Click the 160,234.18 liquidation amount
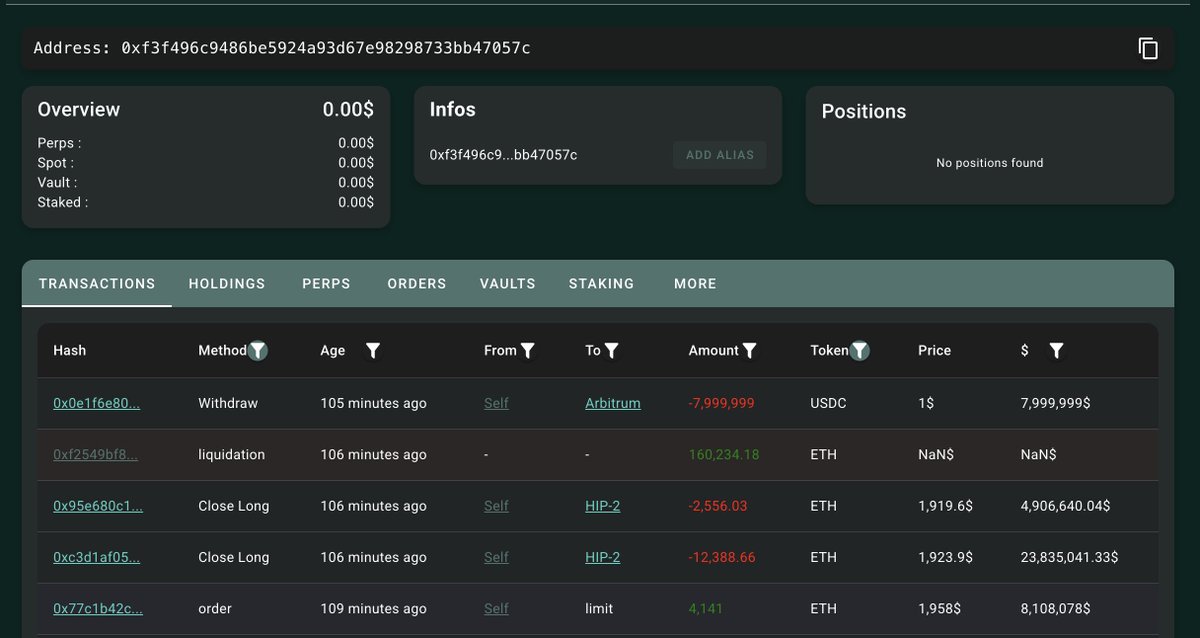Image resolution: width=1200 pixels, height=638 pixels. tap(724, 454)
